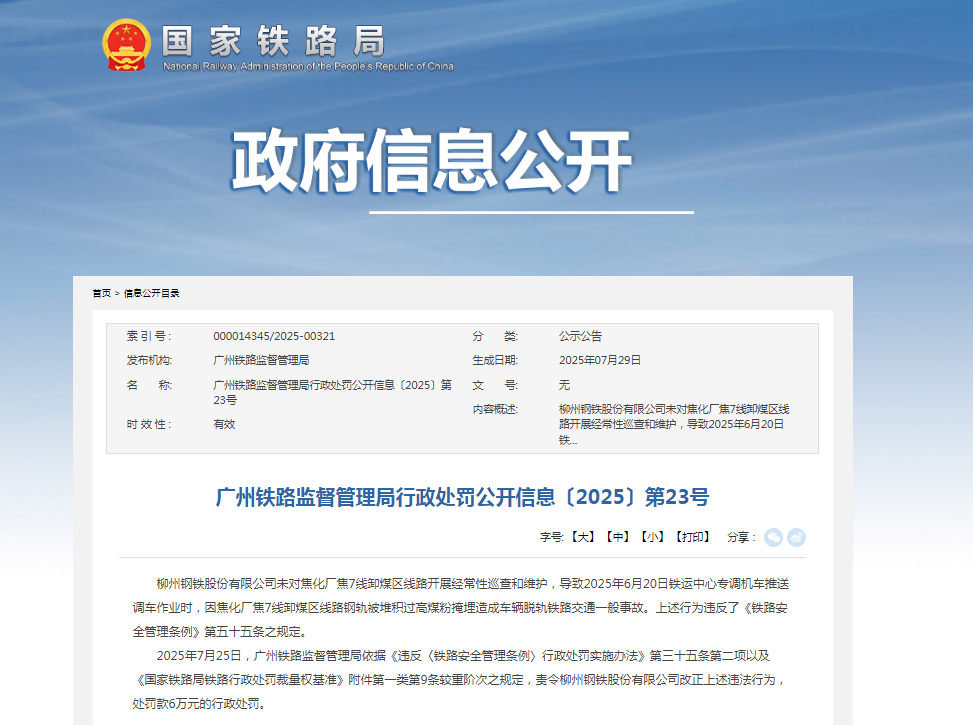
Task: Click the 生成日期 field label
Action: (495, 360)
